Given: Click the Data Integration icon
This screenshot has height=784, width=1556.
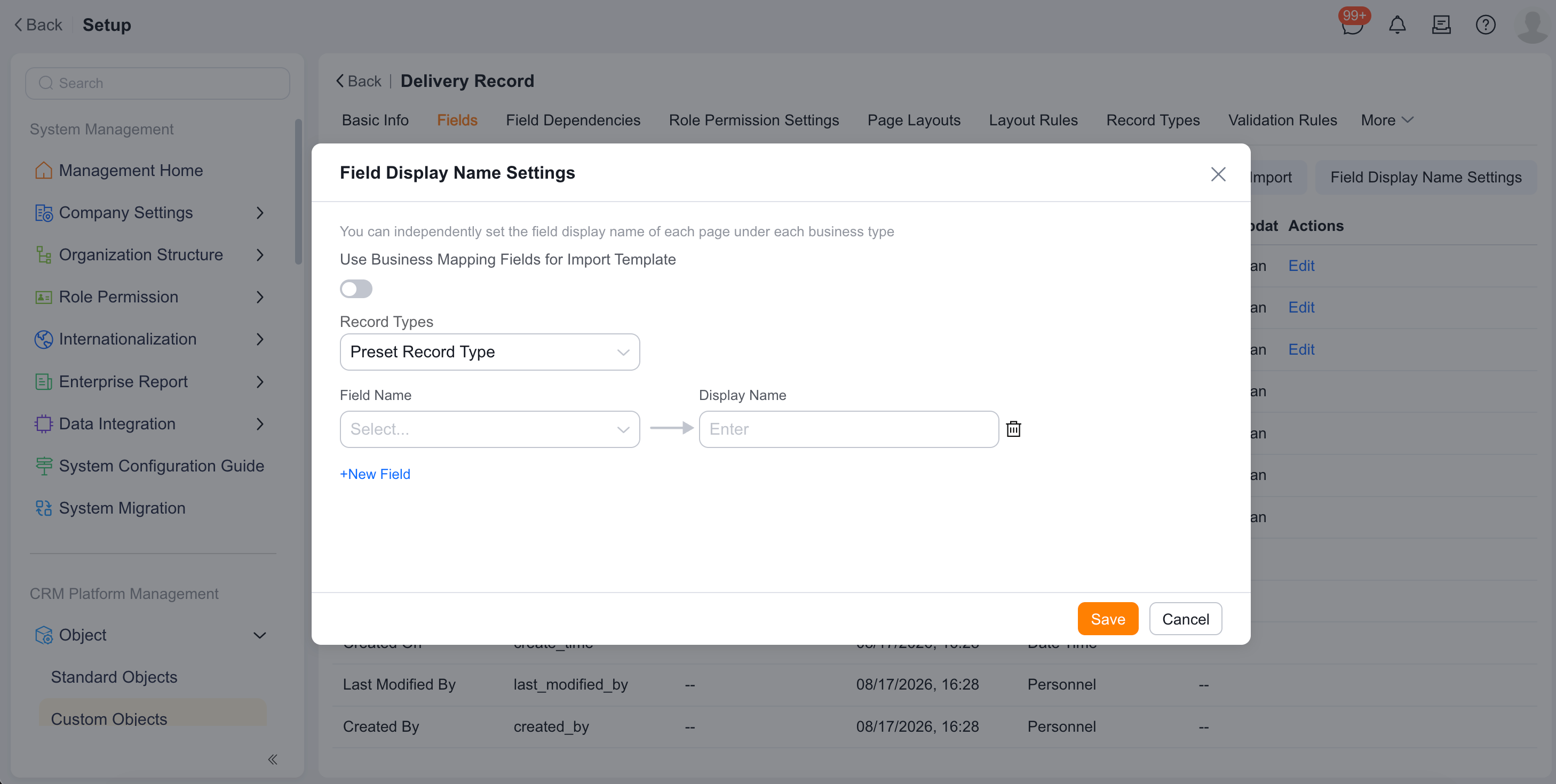Looking at the screenshot, I should [44, 425].
